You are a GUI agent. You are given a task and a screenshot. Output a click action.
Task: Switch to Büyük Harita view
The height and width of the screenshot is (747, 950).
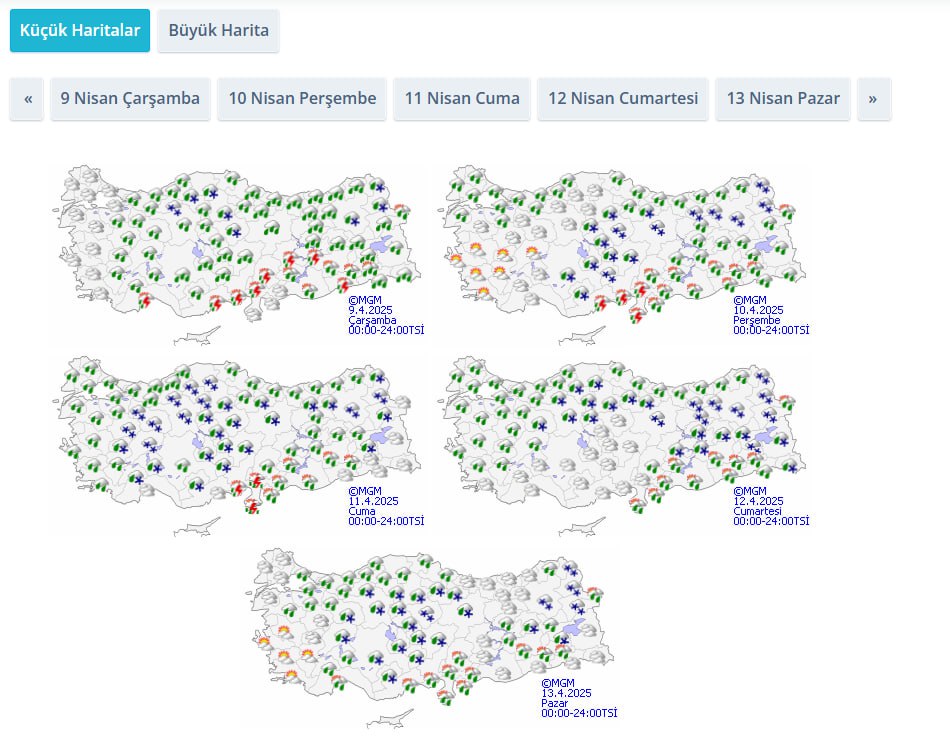tap(218, 30)
